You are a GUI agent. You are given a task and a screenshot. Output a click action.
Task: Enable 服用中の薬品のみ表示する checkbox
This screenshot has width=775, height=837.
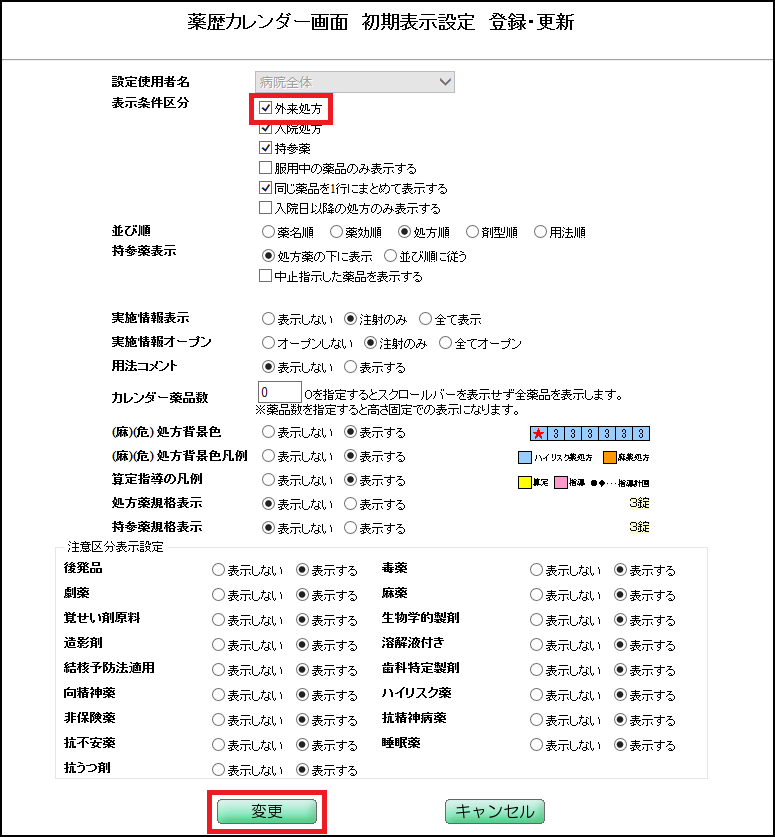pos(266,168)
